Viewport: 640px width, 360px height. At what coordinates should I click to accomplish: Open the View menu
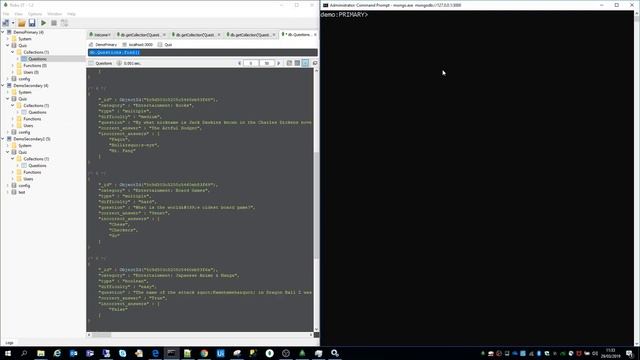point(19,14)
